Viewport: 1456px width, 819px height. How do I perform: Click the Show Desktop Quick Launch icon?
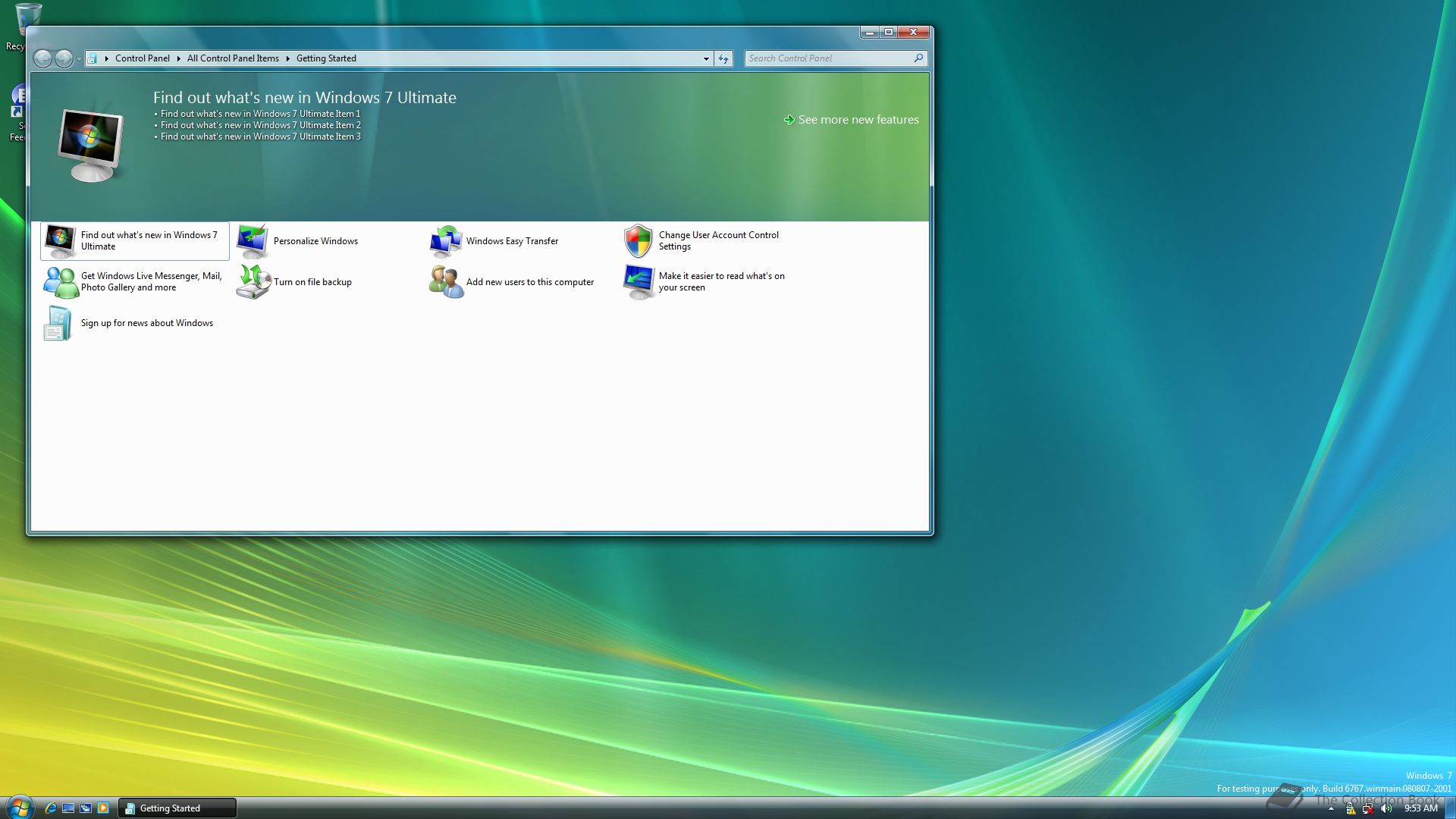68,808
